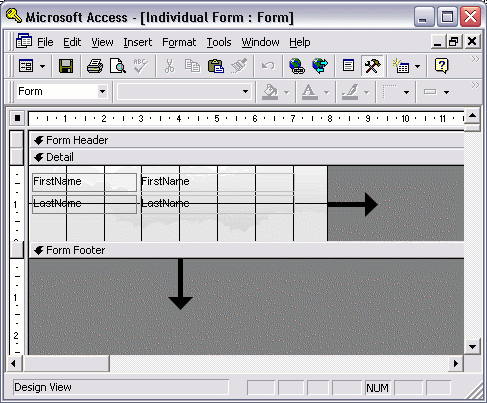Expand the formatting toolbar overflow chevron
Viewport: 487px width, 403px height.
click(x=475, y=85)
